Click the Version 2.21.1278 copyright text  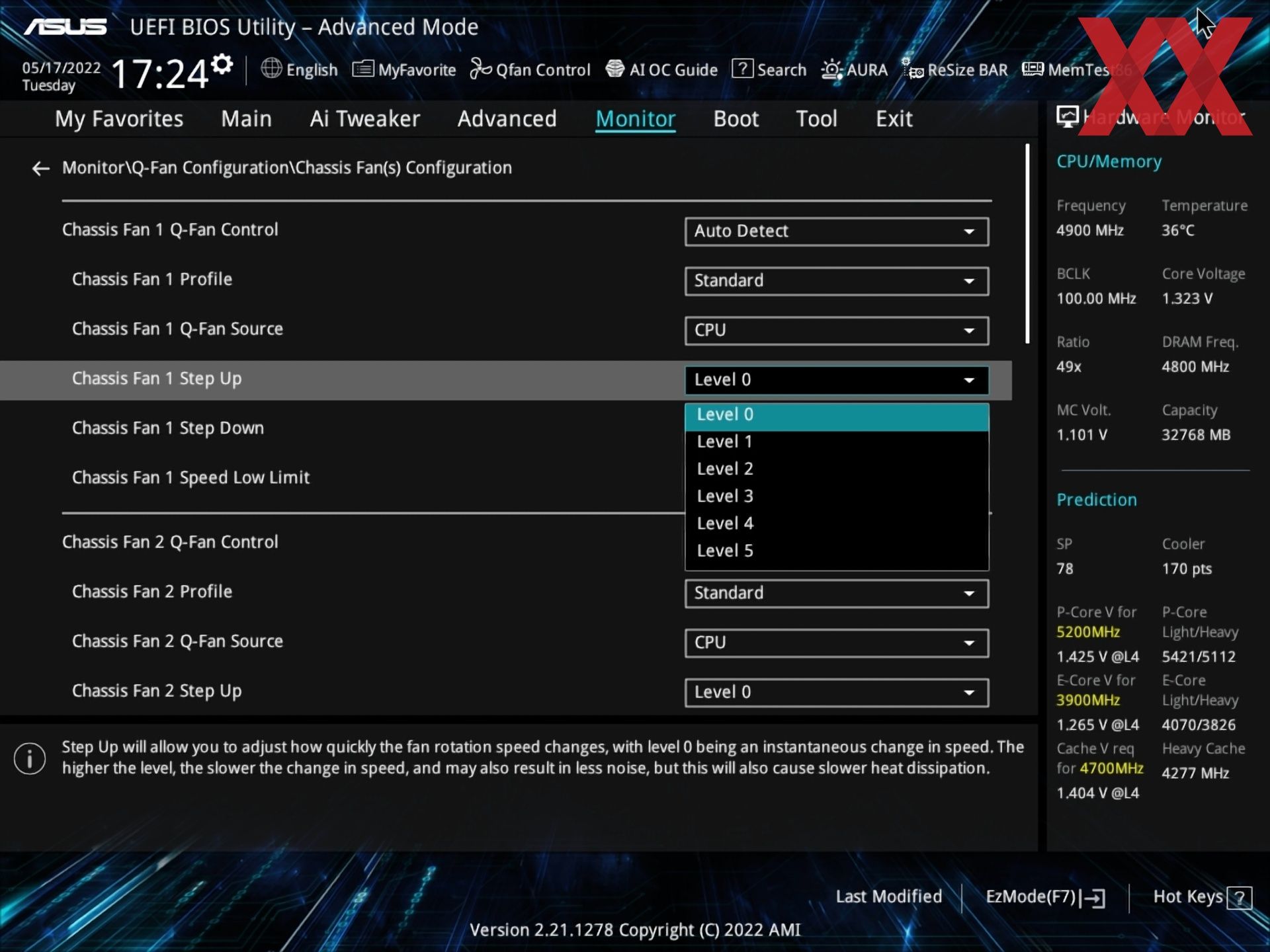[x=635, y=930]
